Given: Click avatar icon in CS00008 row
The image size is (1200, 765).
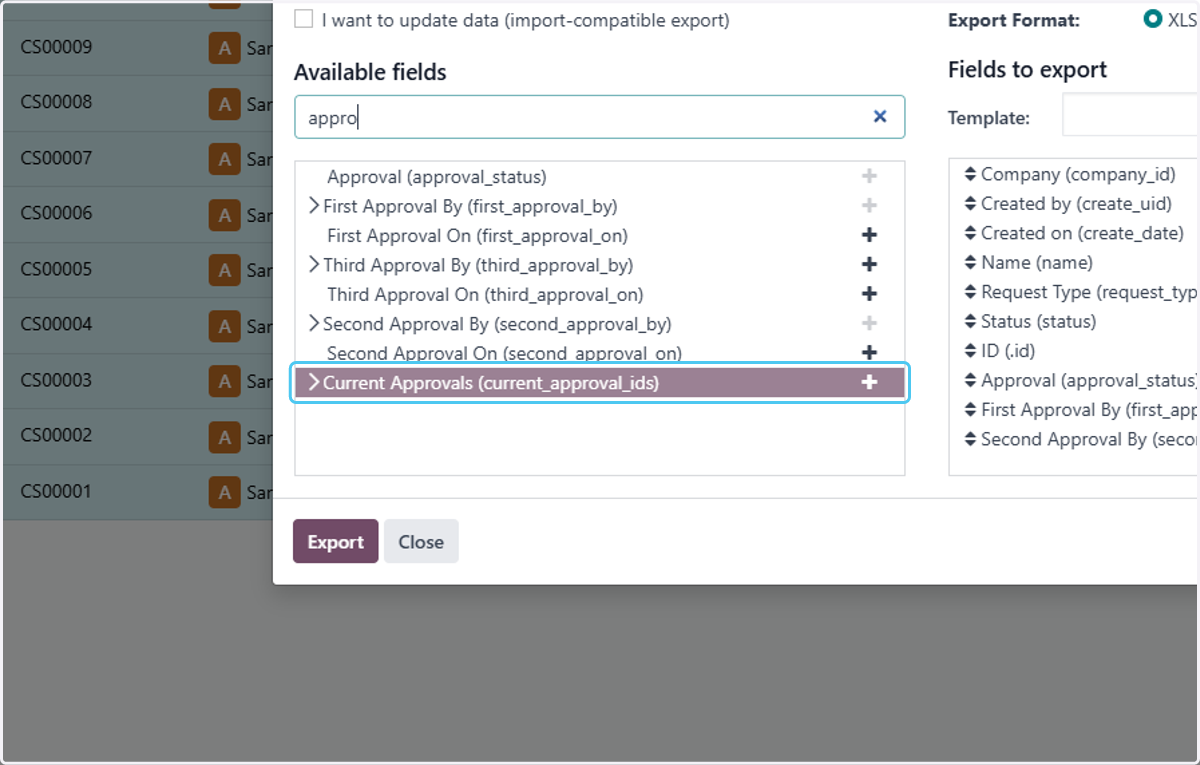Looking at the screenshot, I should coord(225,104).
